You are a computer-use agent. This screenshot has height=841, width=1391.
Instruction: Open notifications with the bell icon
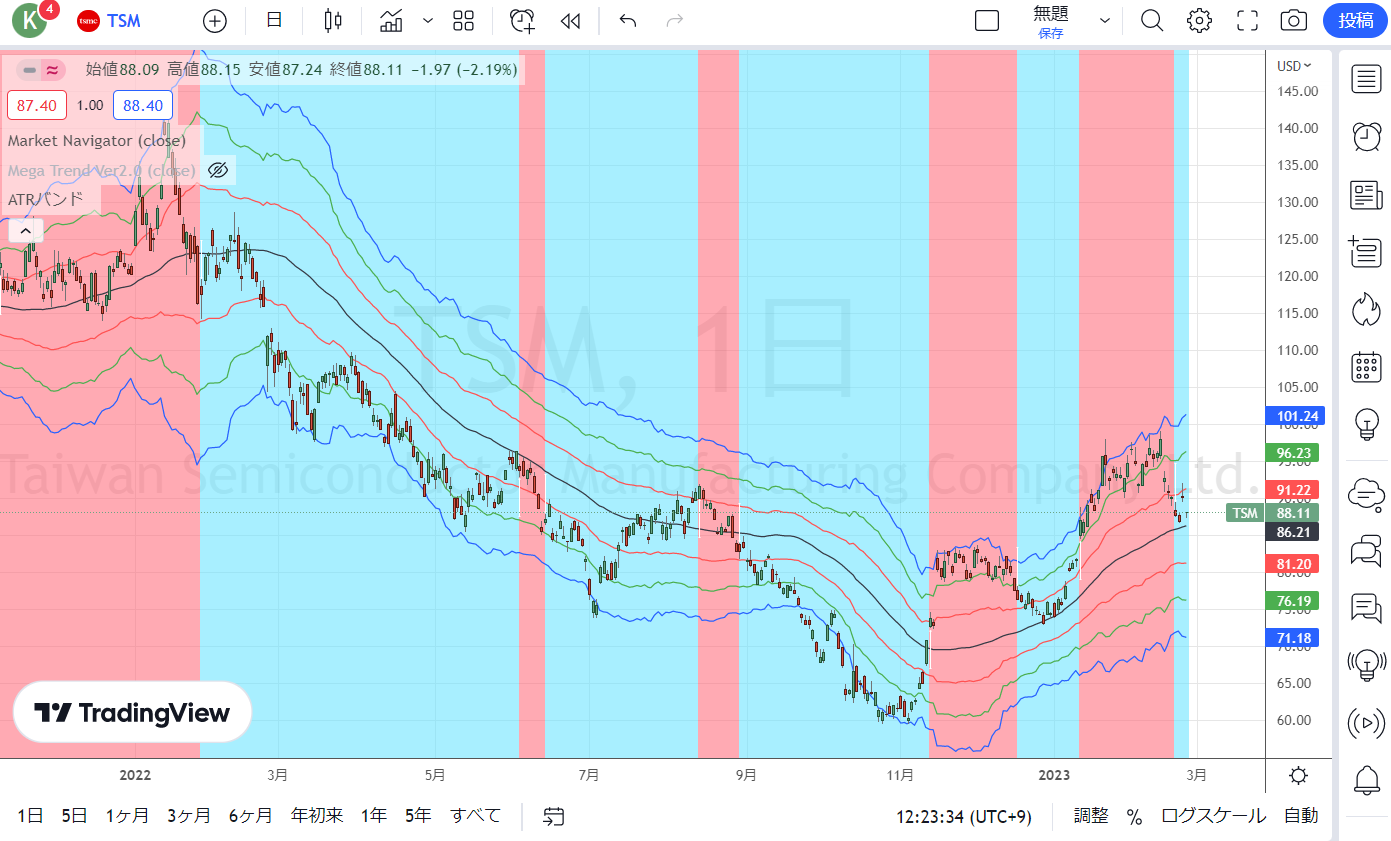coord(1366,779)
